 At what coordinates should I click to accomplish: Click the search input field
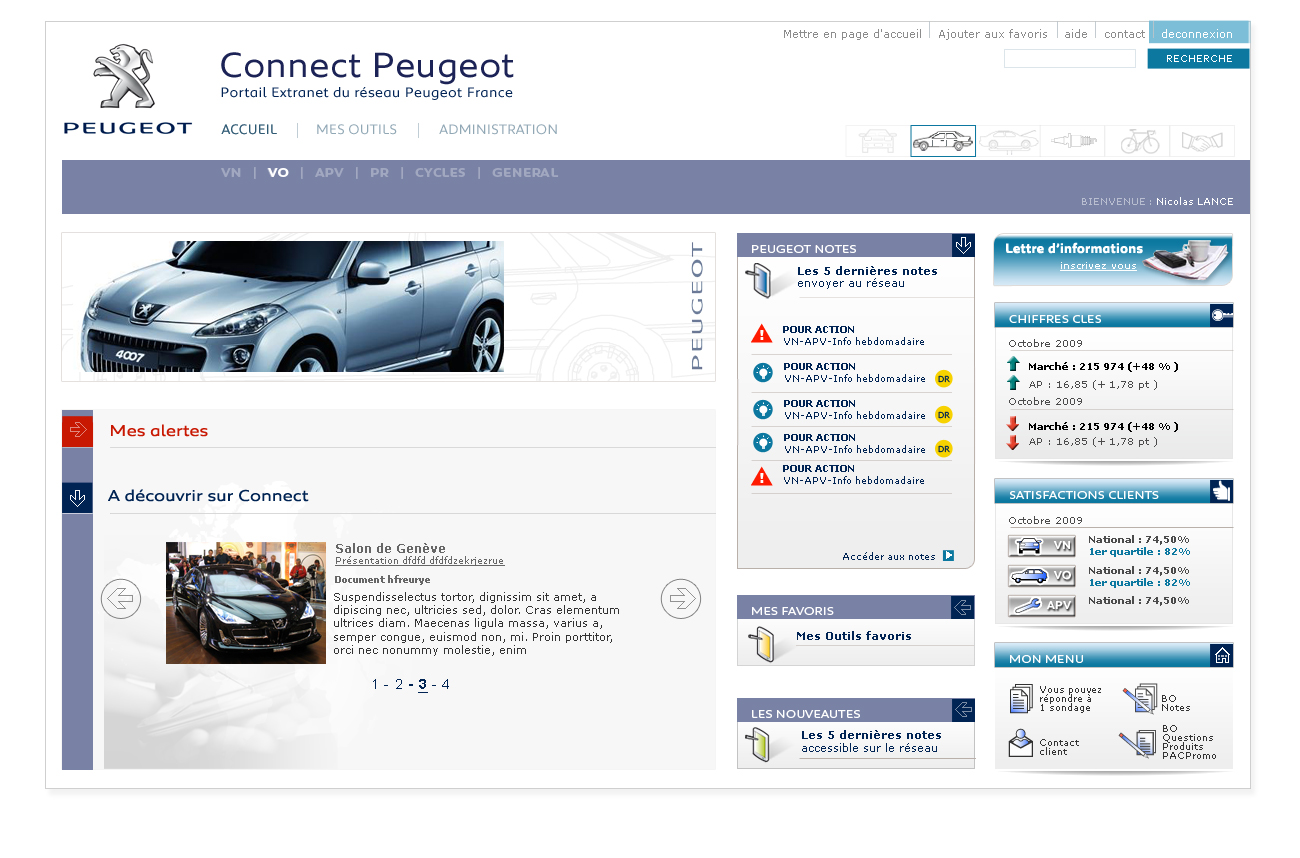pyautogui.click(x=1069, y=59)
